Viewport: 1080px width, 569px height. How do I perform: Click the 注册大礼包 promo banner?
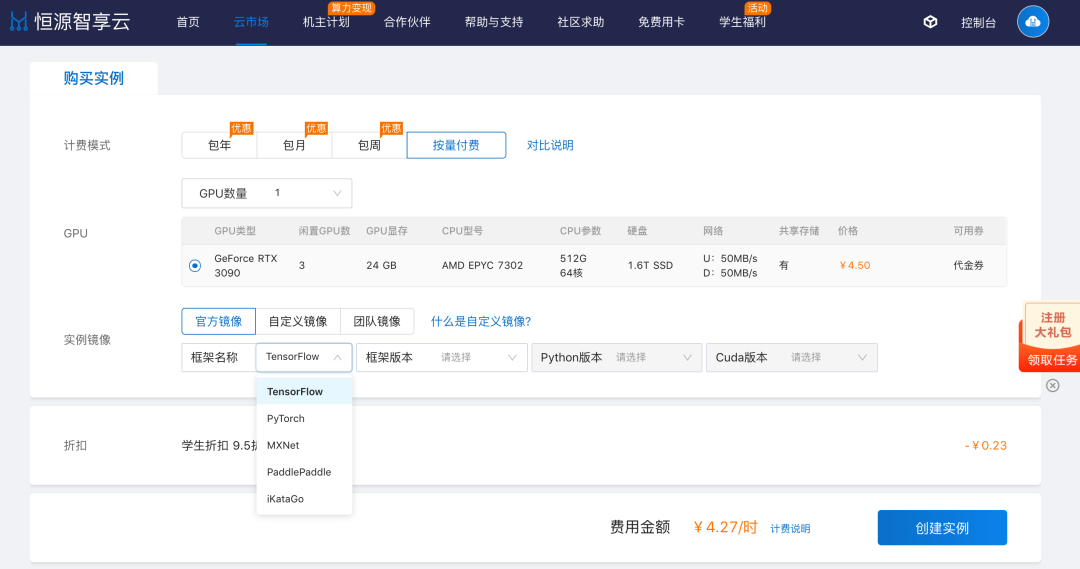click(x=1052, y=325)
